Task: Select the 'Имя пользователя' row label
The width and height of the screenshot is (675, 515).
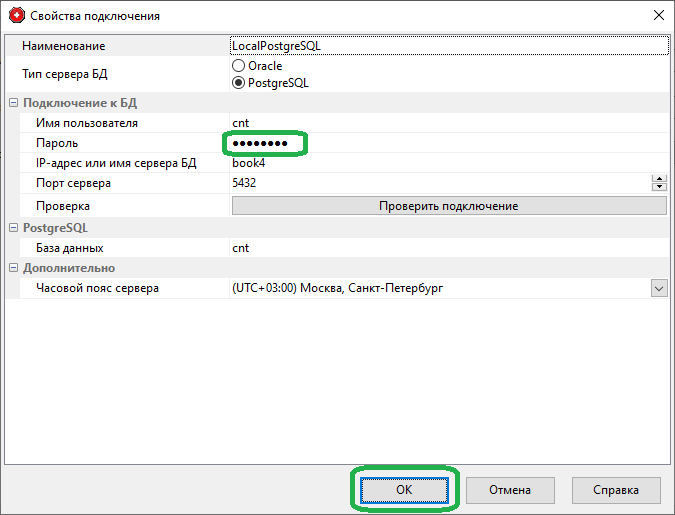Action: (x=87, y=123)
